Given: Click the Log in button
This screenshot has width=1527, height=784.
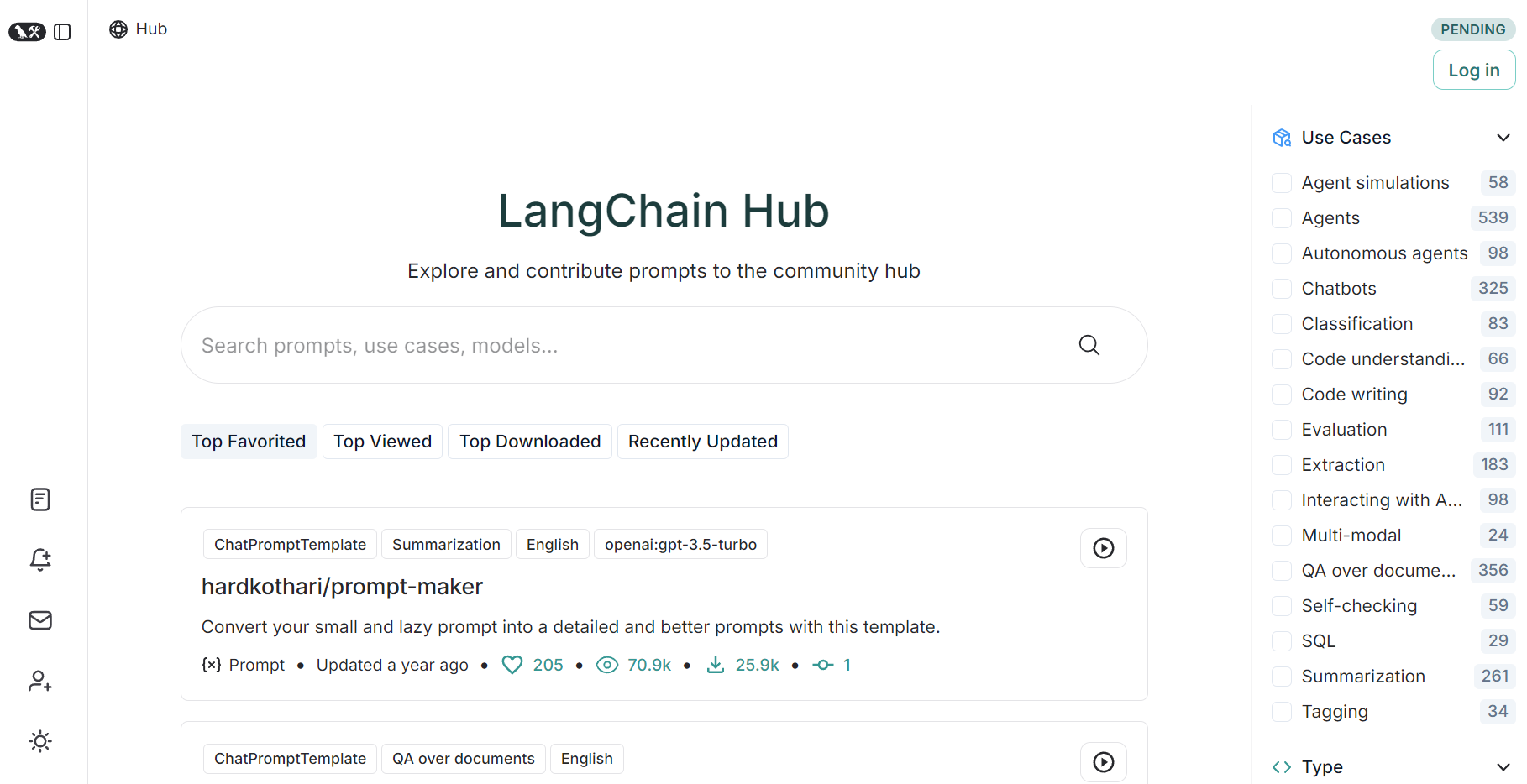Looking at the screenshot, I should click(1473, 70).
